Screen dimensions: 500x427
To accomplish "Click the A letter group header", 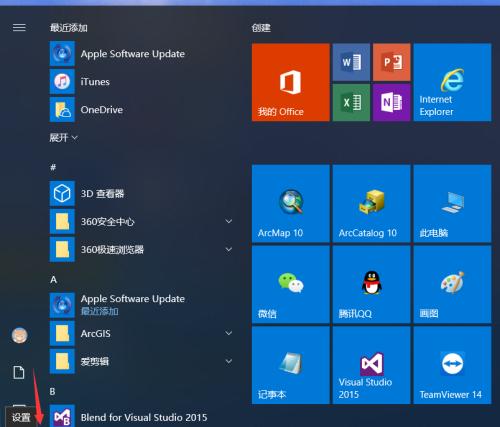I will [53, 279].
